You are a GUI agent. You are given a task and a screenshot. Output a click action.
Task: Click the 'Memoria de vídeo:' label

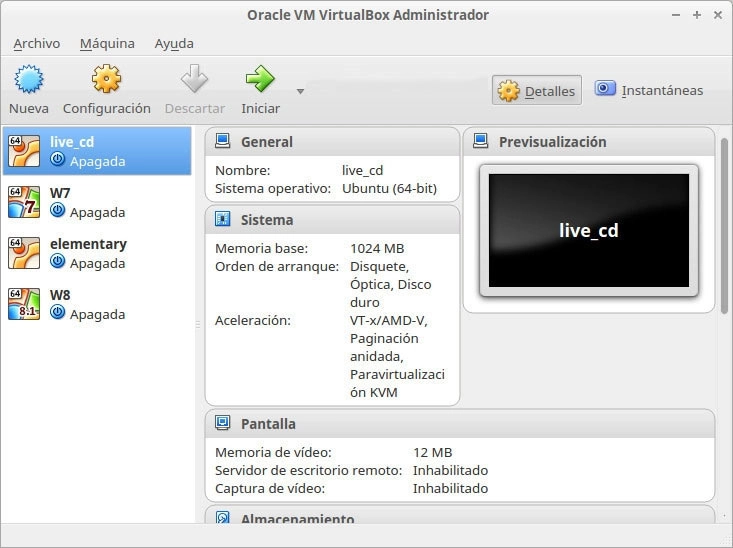click(x=273, y=453)
